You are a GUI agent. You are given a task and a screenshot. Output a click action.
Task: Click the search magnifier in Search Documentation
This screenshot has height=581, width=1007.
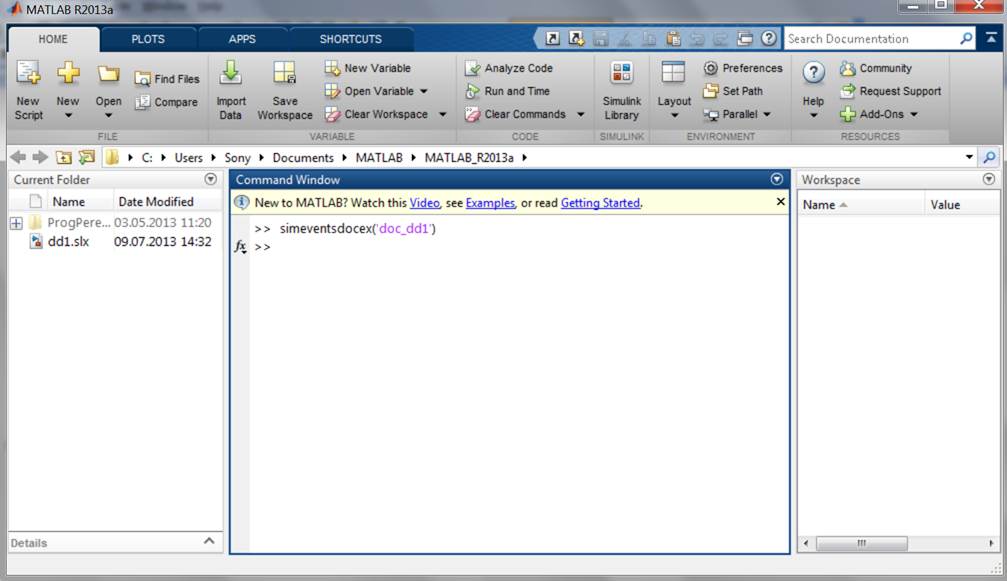pos(966,39)
